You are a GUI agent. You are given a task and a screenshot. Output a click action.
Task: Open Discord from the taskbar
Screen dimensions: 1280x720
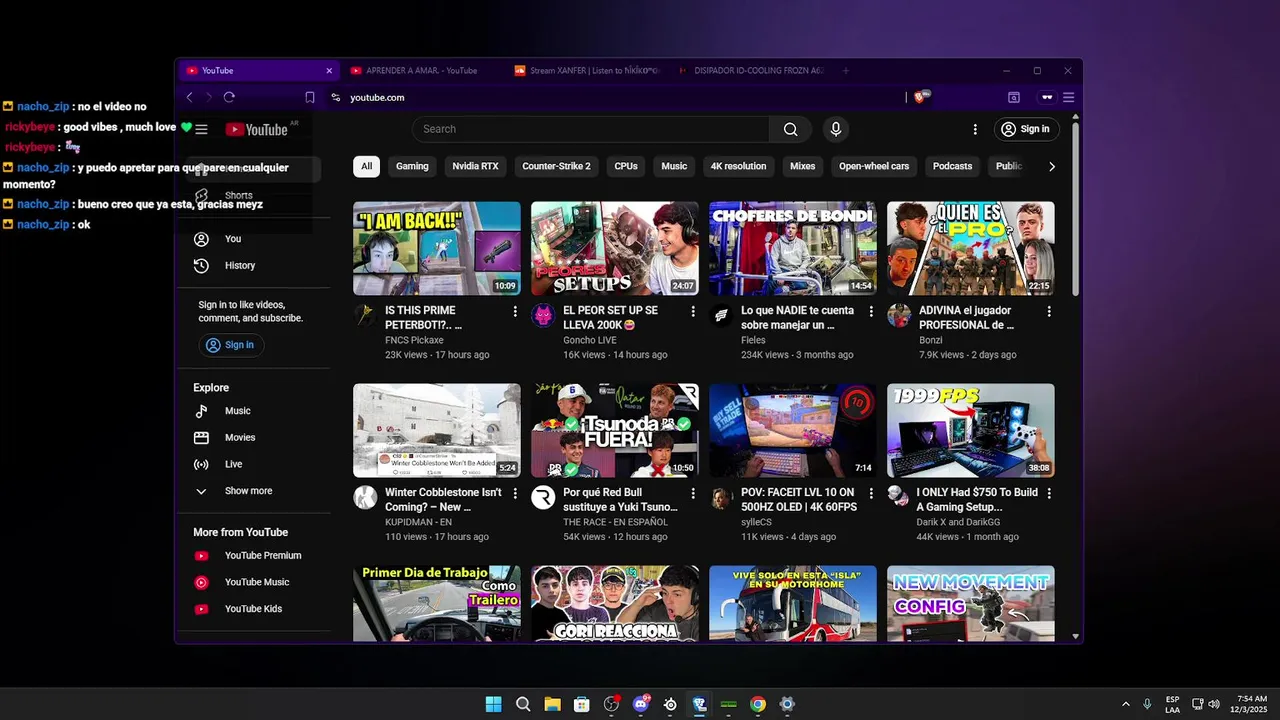click(641, 704)
